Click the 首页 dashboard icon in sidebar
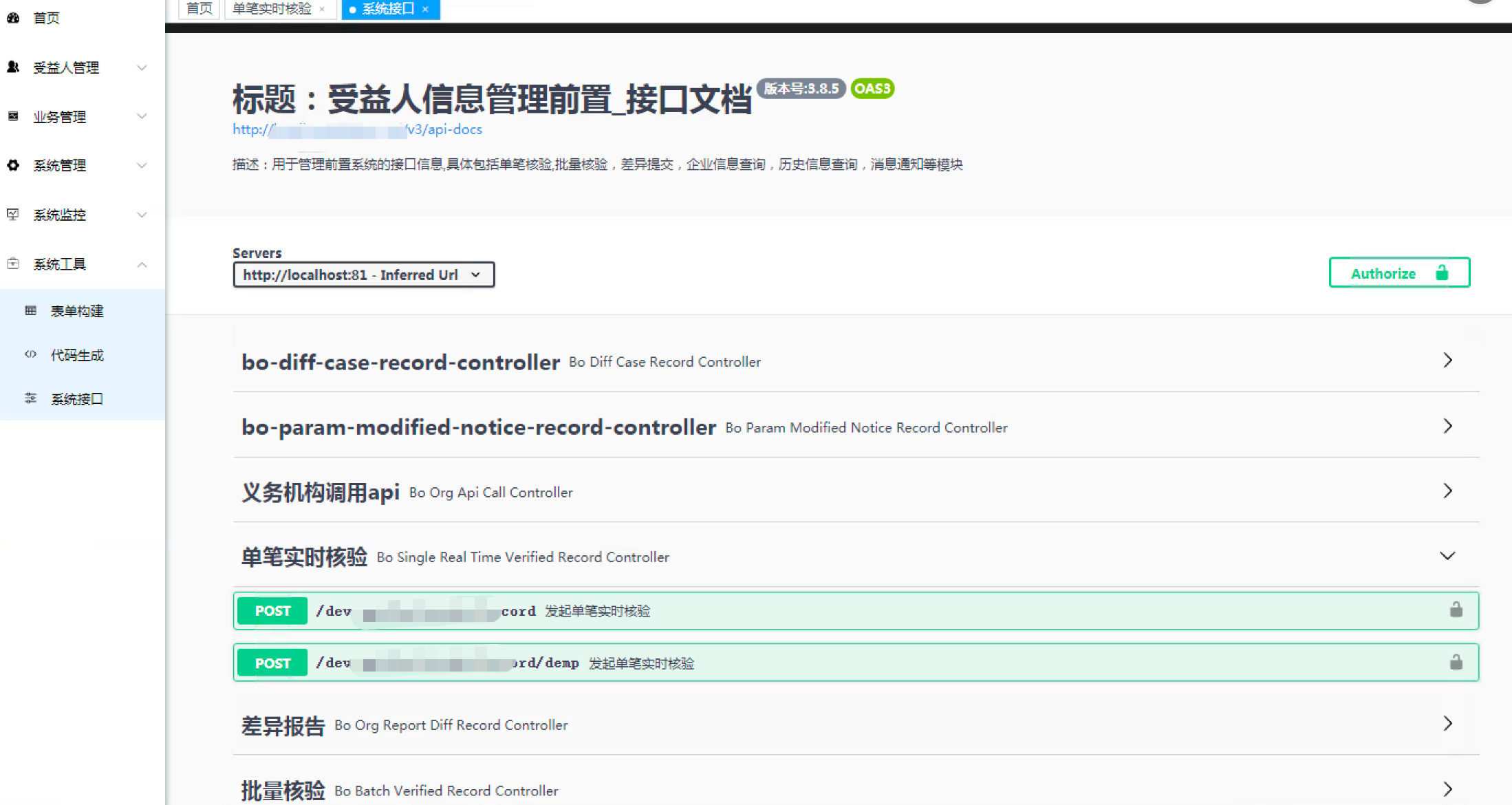Screen dimensions: 1512x805 [x=13, y=18]
